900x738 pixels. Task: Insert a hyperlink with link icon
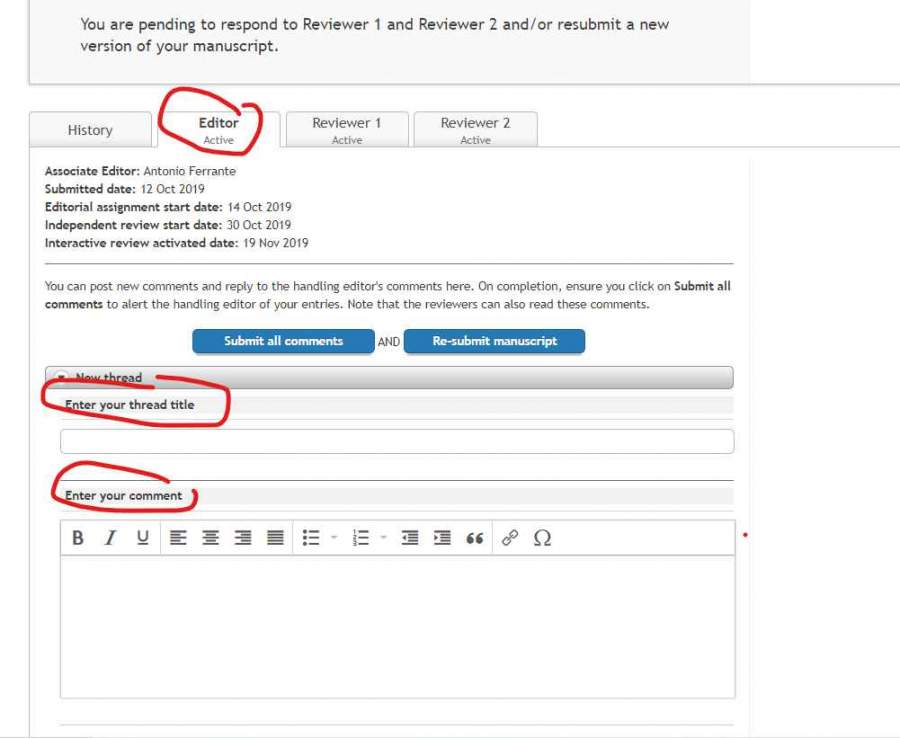[510, 538]
